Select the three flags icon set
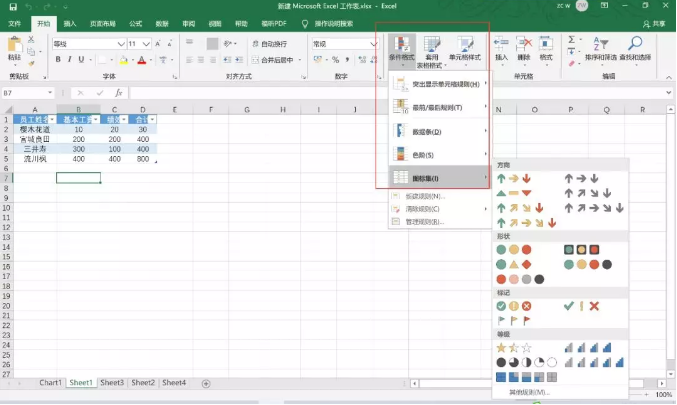Viewport: 677px width, 405px height. (x=513, y=320)
